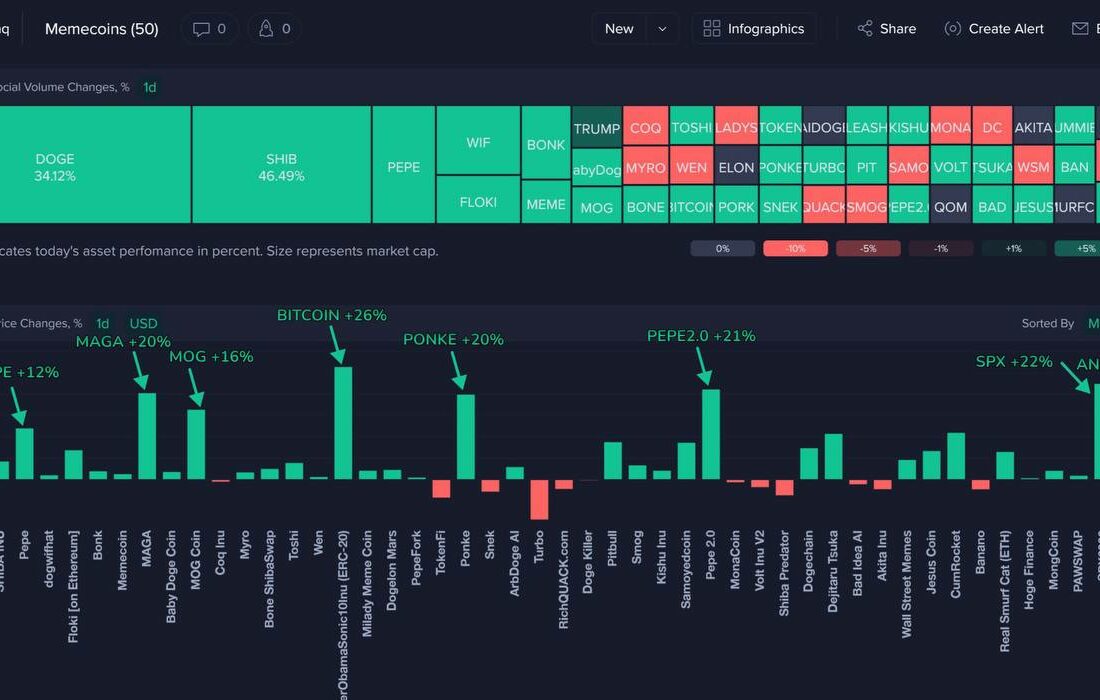Select the ELON treemap cell
This screenshot has height=700, width=1100.
point(736,166)
